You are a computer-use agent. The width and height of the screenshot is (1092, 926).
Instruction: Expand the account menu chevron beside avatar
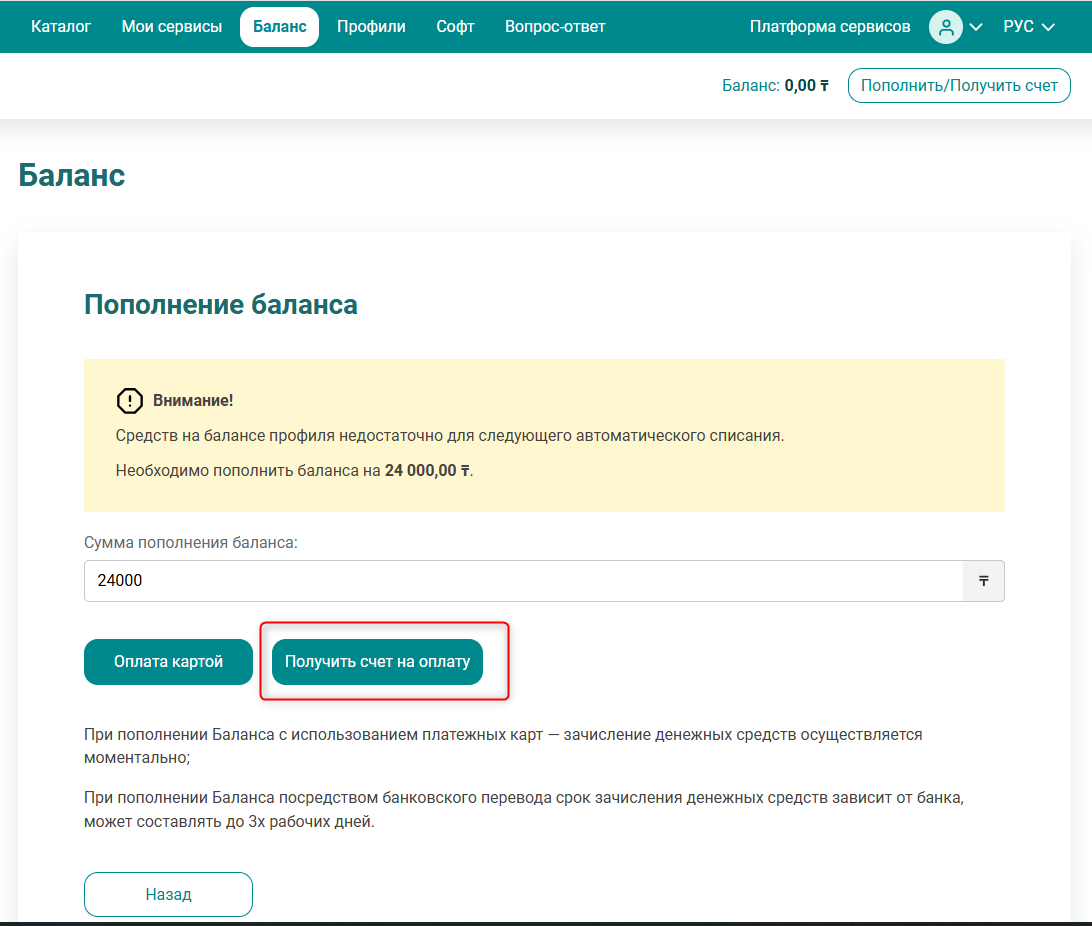[976, 27]
